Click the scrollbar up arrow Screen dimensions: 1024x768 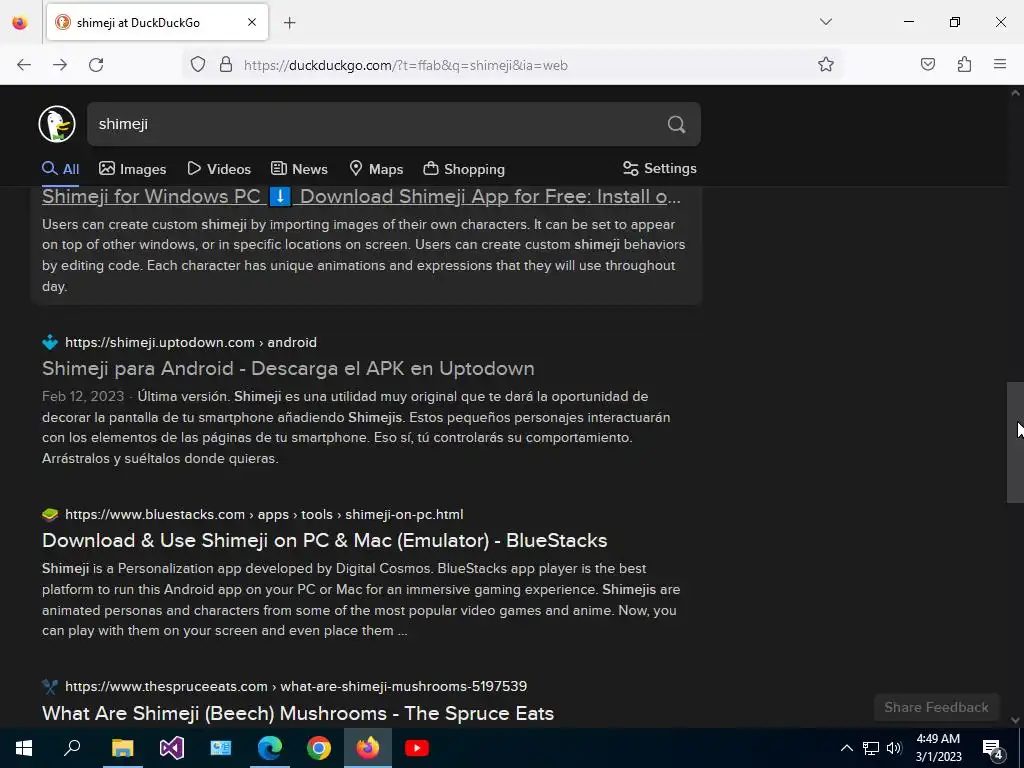(1015, 93)
